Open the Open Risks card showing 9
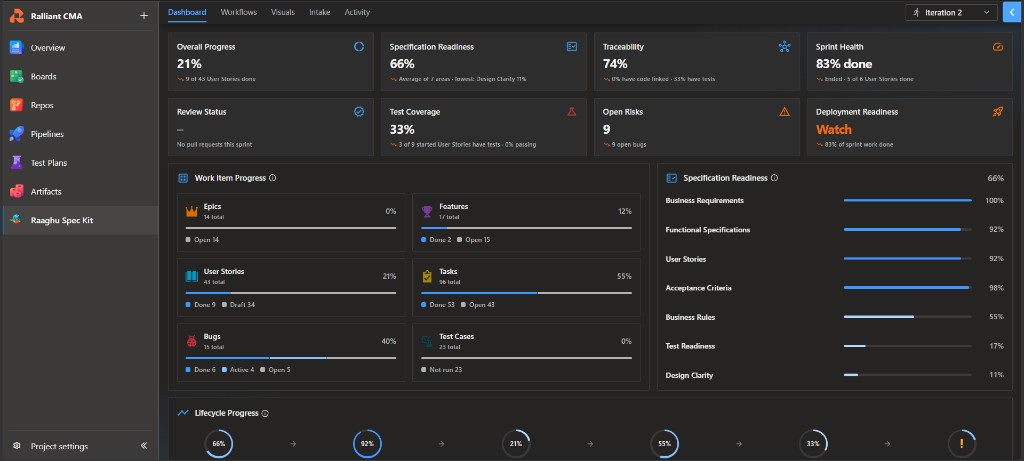This screenshot has width=1024, height=461. pos(697,127)
